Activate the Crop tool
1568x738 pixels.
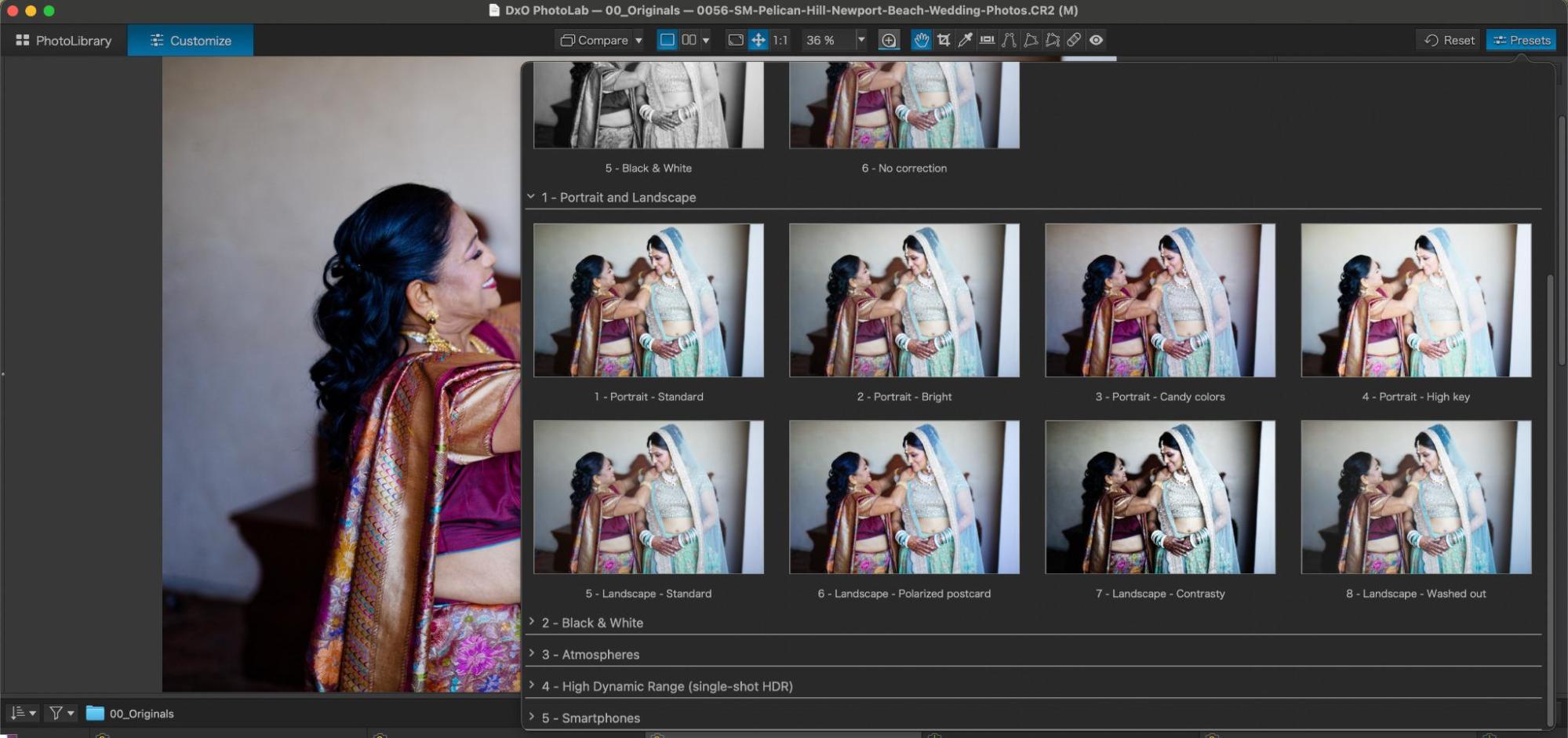point(944,40)
